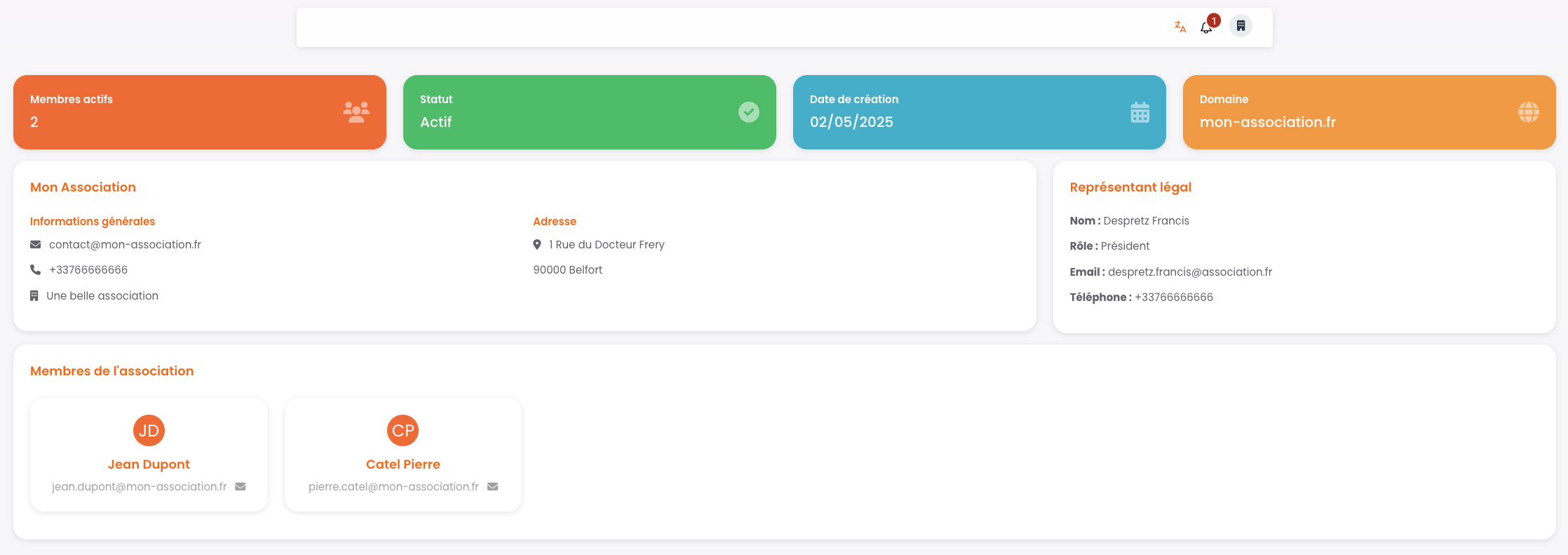The height and width of the screenshot is (555, 1568).
Task: Click despretz.francis@association.fr email
Action: [x=1189, y=272]
